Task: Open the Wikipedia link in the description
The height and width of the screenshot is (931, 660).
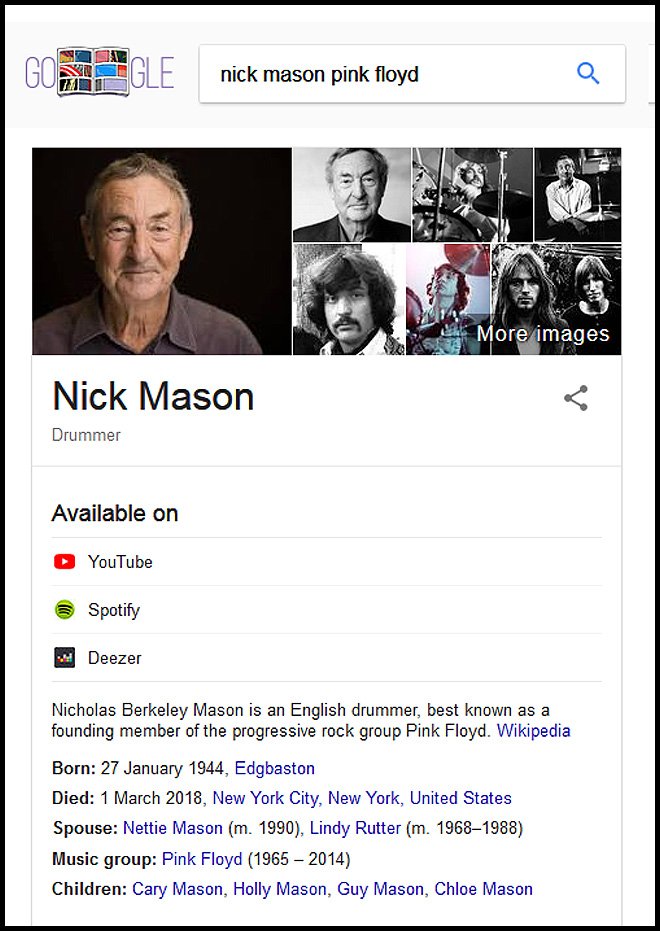Action: [534, 730]
